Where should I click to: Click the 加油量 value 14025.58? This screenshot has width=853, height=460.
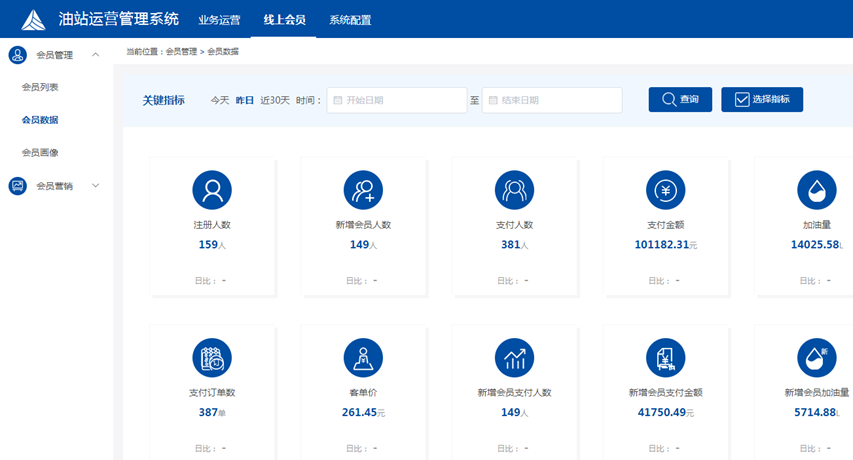[815, 245]
